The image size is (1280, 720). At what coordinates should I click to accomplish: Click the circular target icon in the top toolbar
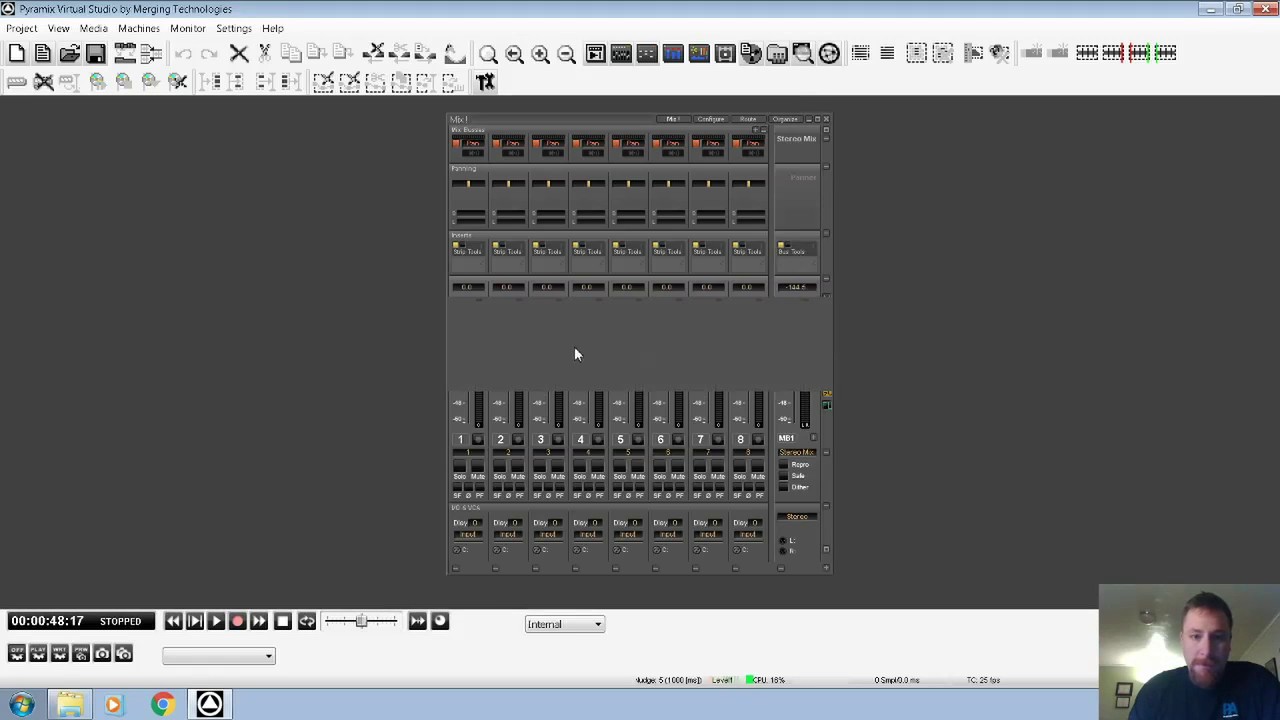click(x=829, y=53)
